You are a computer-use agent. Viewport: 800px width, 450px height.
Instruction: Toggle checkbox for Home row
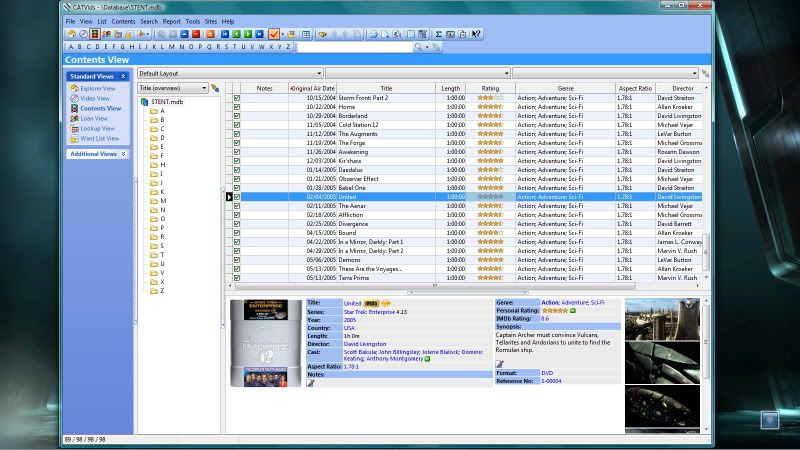pyautogui.click(x=237, y=107)
